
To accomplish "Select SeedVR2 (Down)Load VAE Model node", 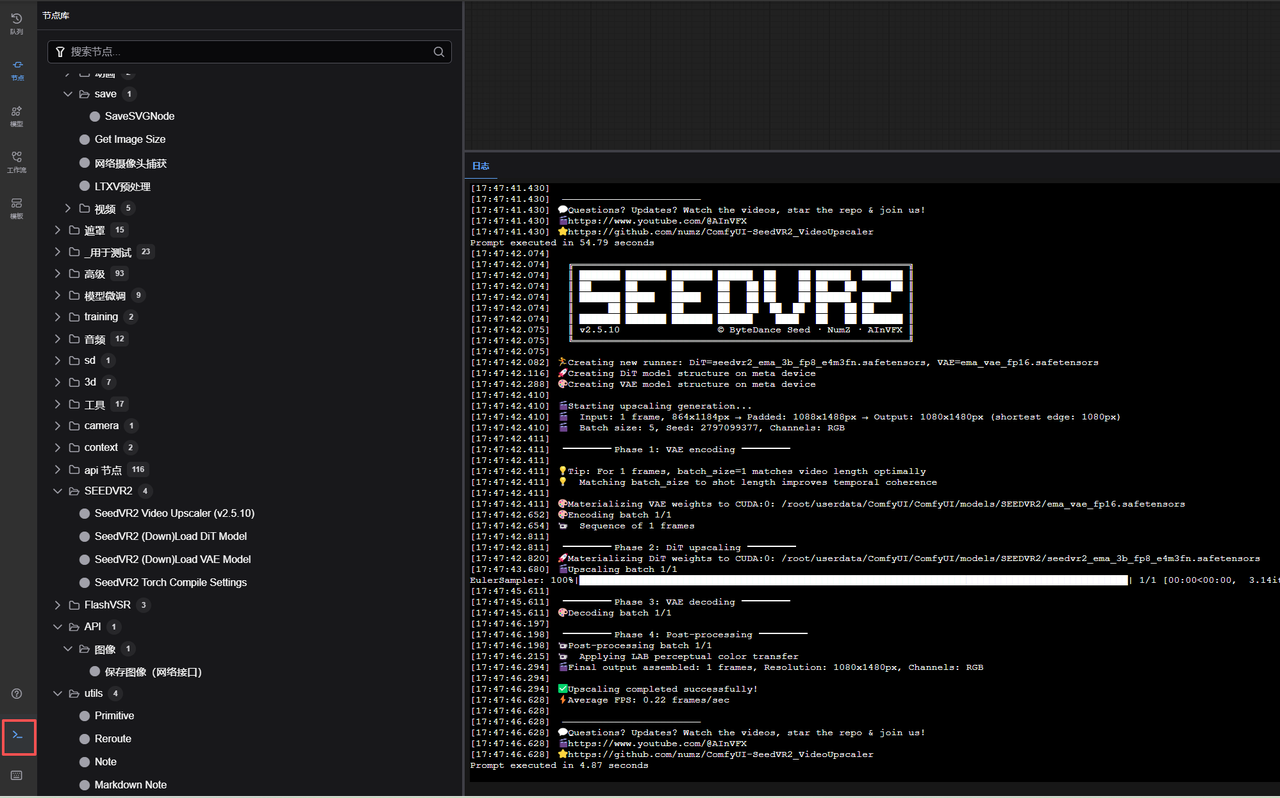I will [173, 559].
